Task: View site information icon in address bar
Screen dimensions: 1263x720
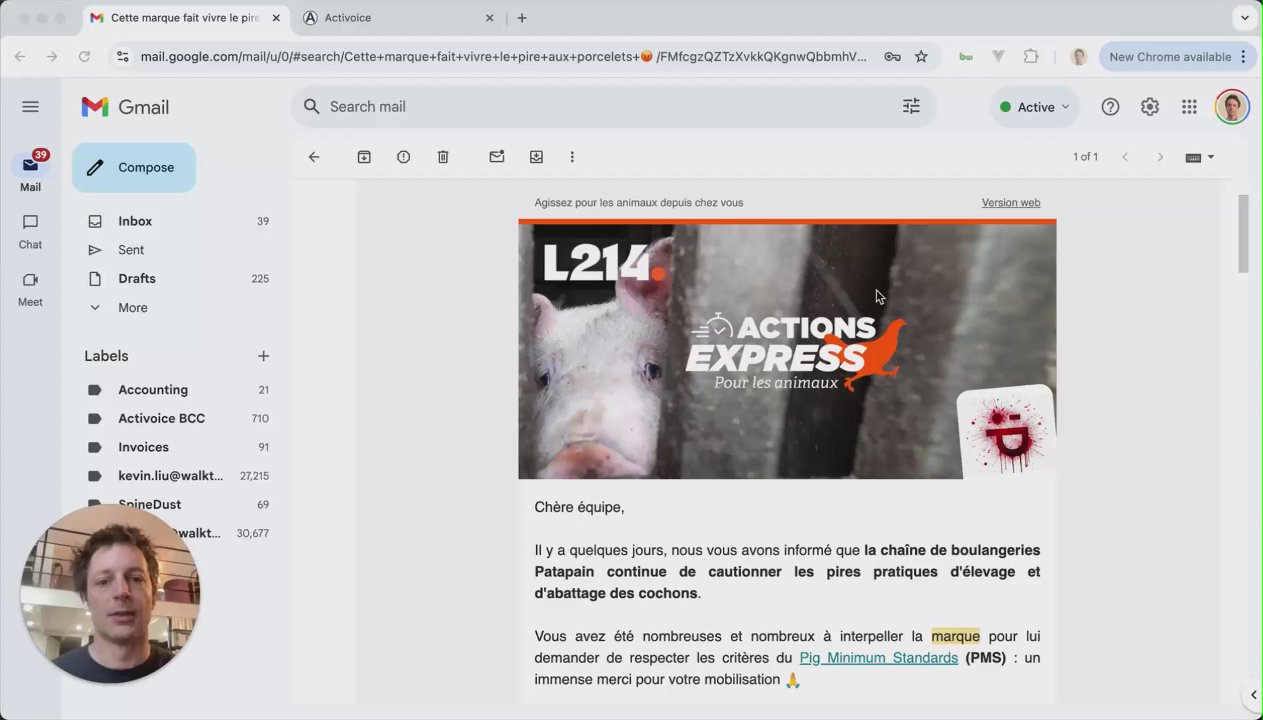Action: pyautogui.click(x=122, y=57)
